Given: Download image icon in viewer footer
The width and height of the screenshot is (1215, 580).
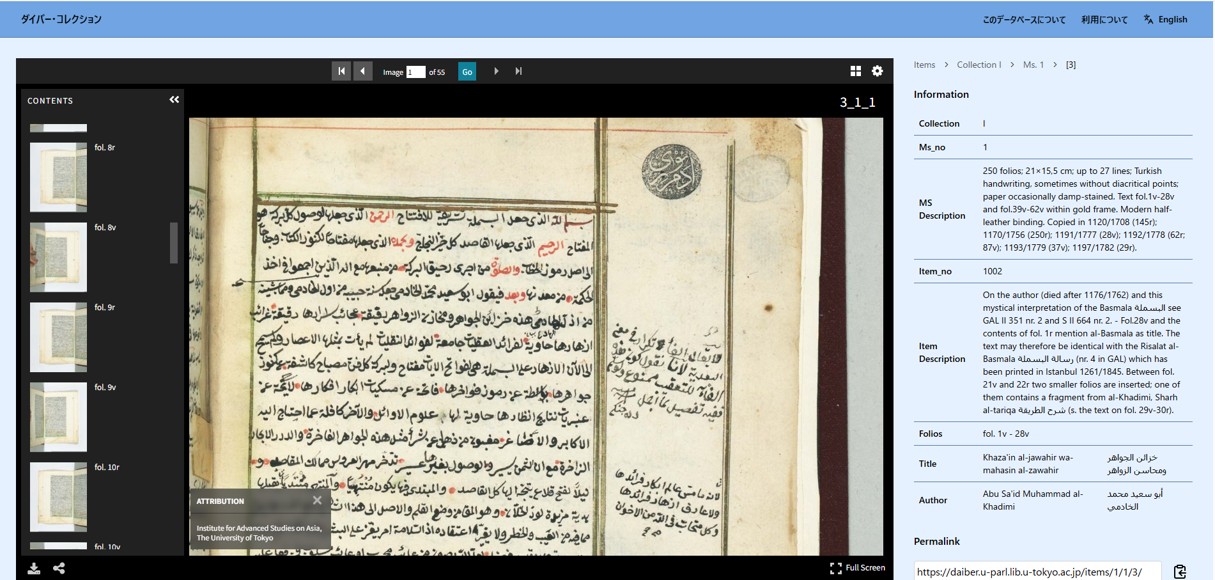Looking at the screenshot, I should click(34, 568).
